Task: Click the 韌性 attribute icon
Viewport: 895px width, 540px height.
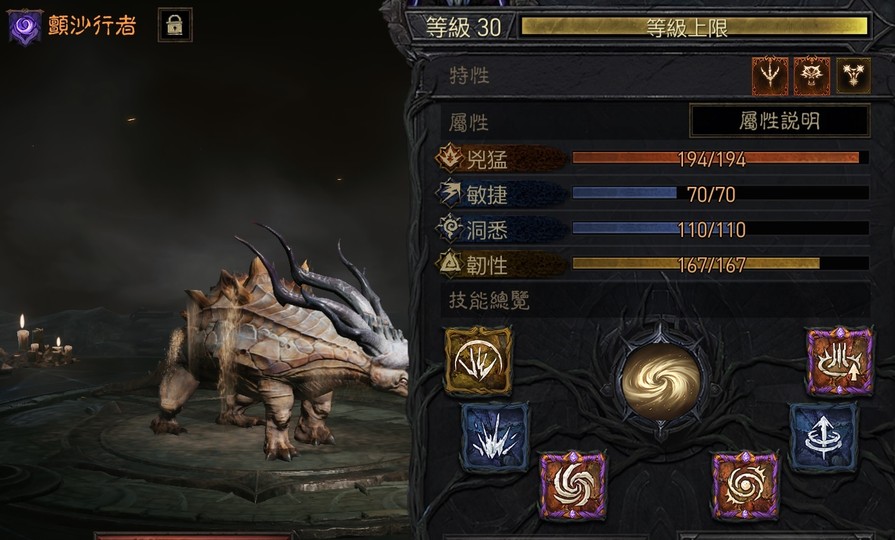Action: point(449,264)
